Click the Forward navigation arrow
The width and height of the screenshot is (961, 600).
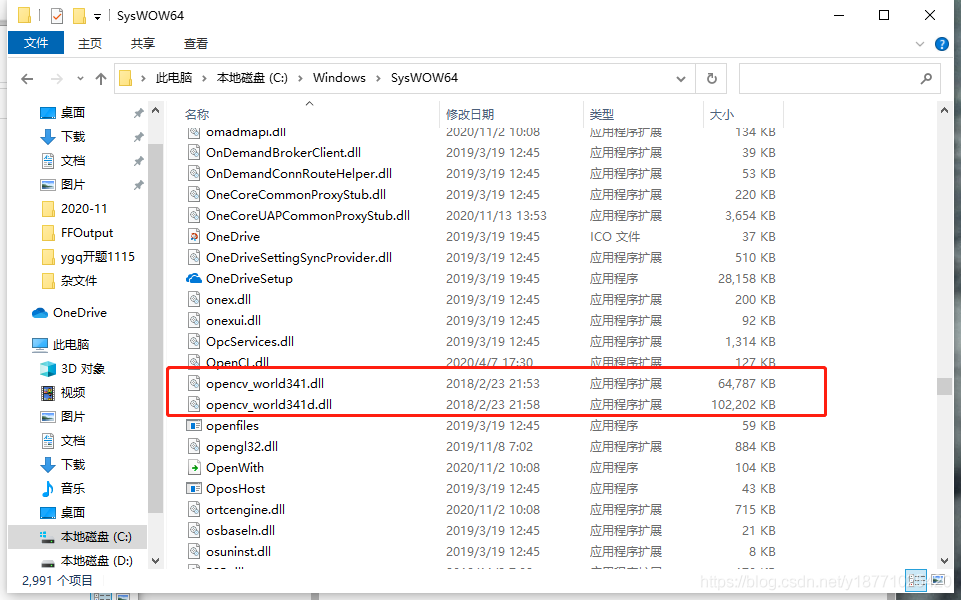coord(56,78)
